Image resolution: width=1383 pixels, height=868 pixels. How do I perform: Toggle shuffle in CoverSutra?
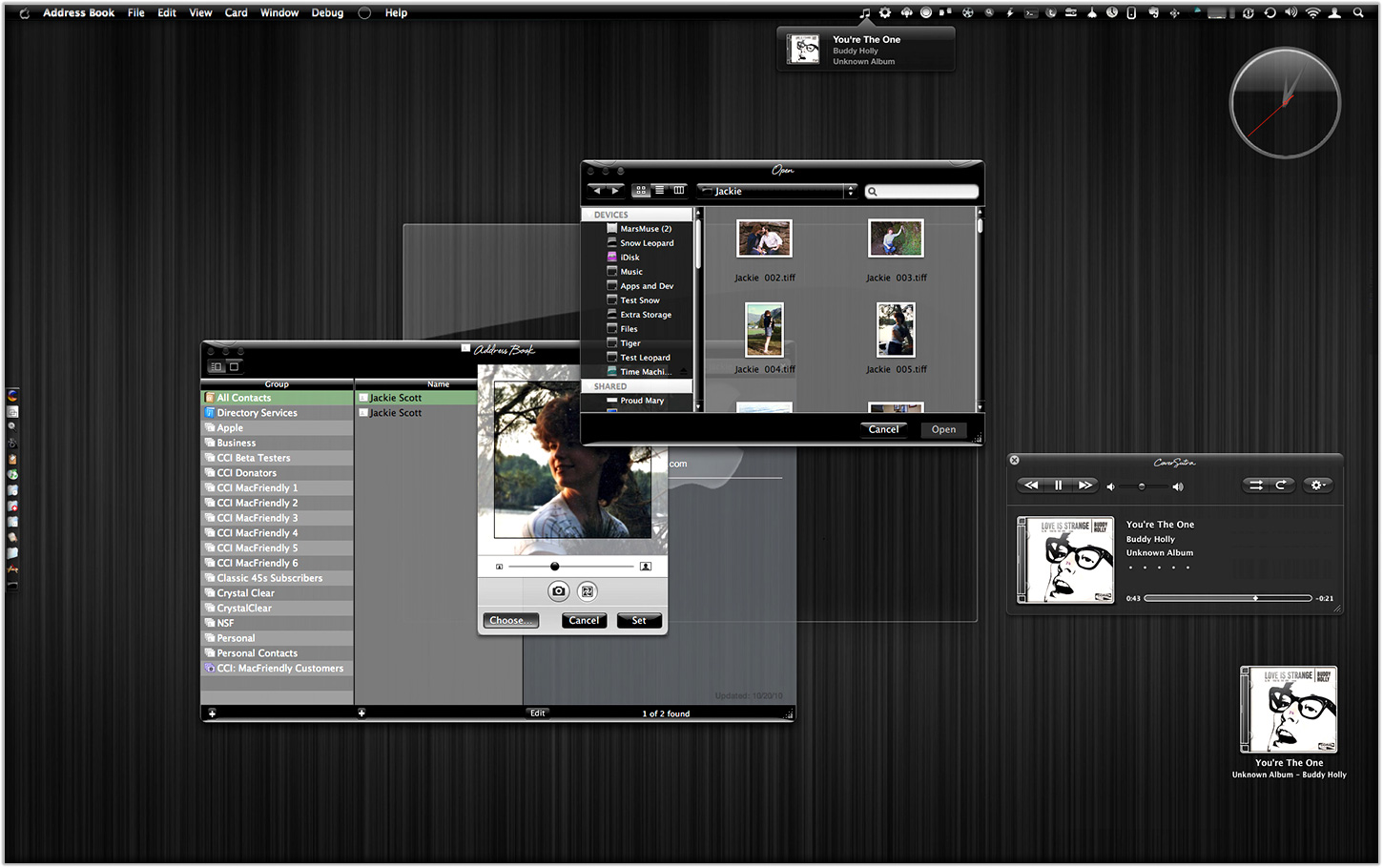pyautogui.click(x=1256, y=486)
